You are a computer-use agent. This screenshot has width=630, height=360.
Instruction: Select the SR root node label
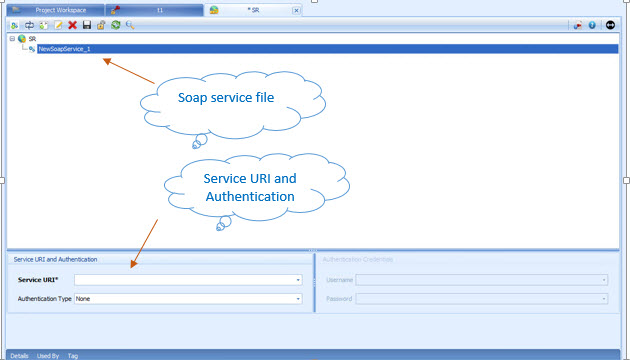pyautogui.click(x=32, y=39)
